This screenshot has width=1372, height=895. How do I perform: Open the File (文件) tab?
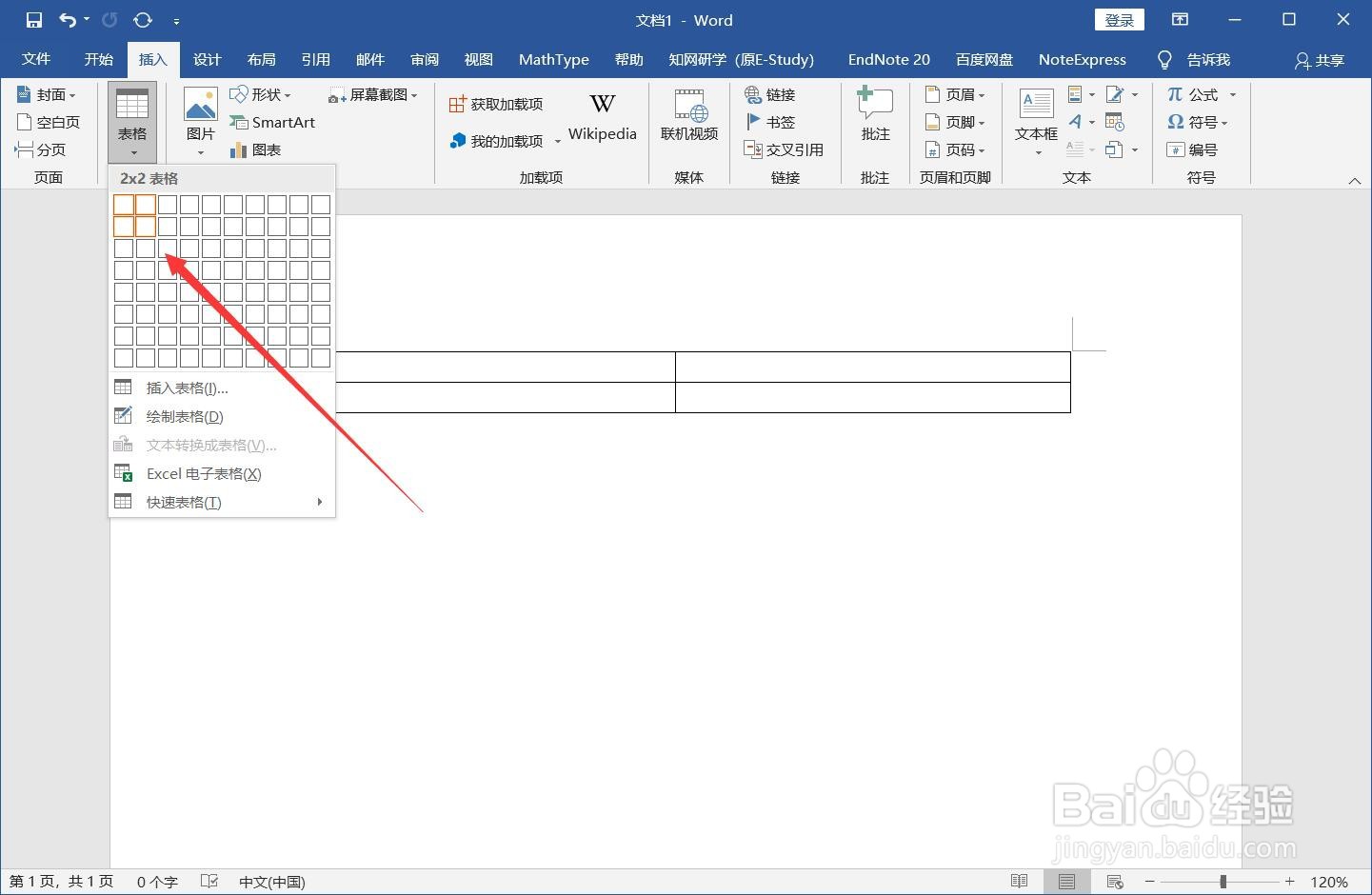(36, 59)
